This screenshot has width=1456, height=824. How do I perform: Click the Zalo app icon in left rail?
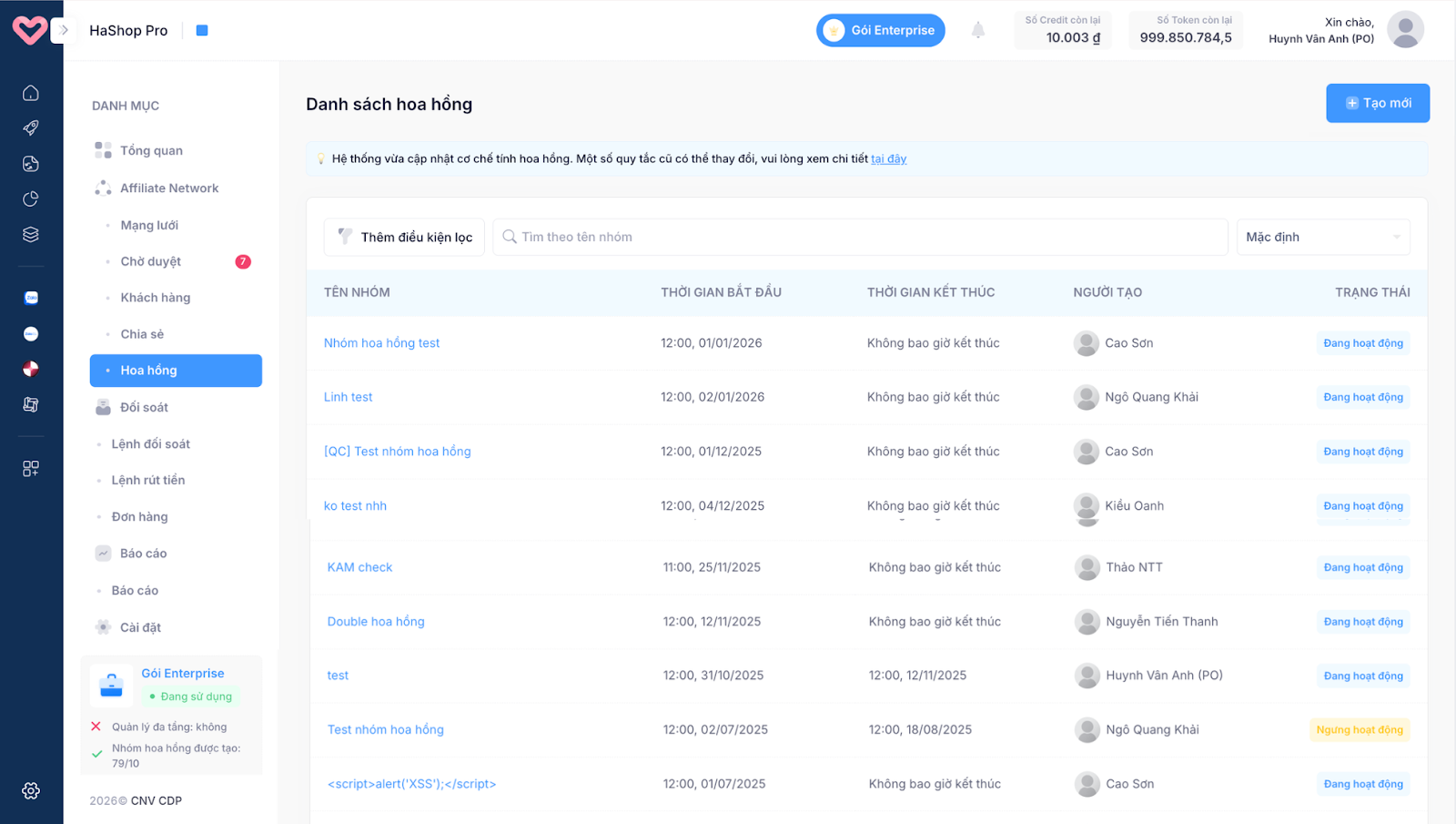(31, 298)
